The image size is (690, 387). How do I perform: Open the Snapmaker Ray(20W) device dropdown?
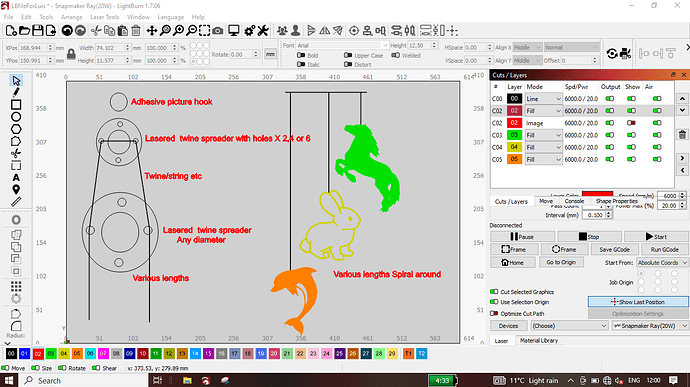[x=650, y=326]
